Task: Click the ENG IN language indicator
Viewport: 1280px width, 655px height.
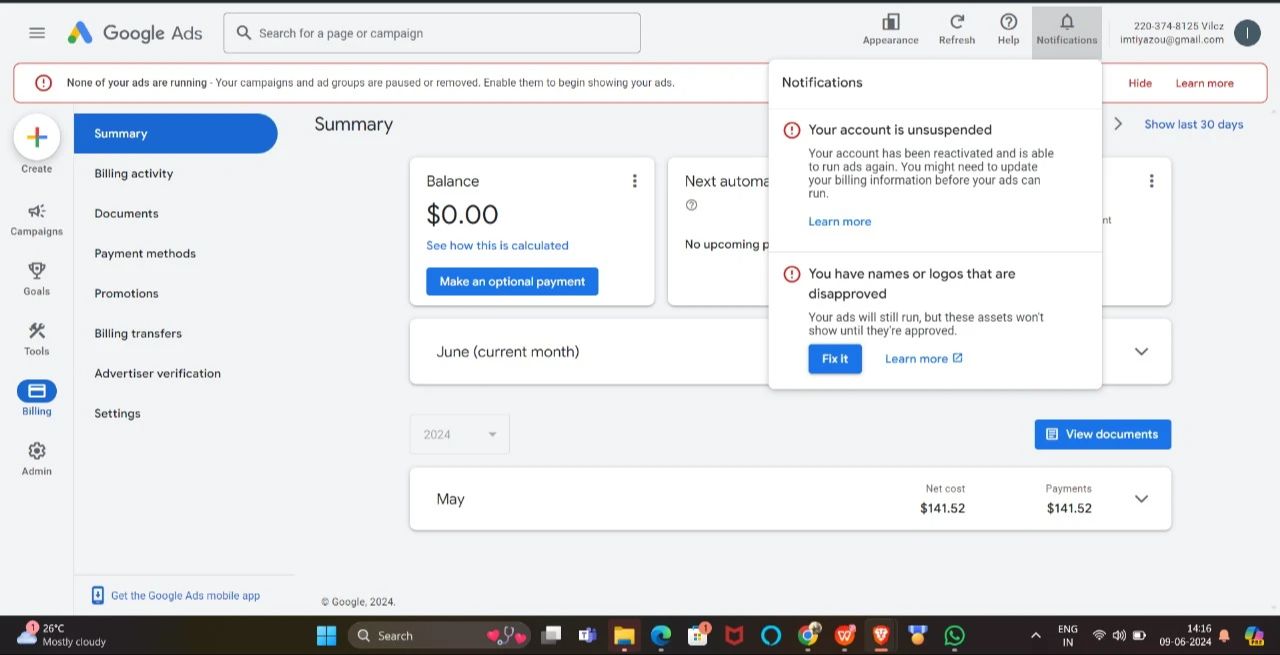Action: click(x=1068, y=635)
